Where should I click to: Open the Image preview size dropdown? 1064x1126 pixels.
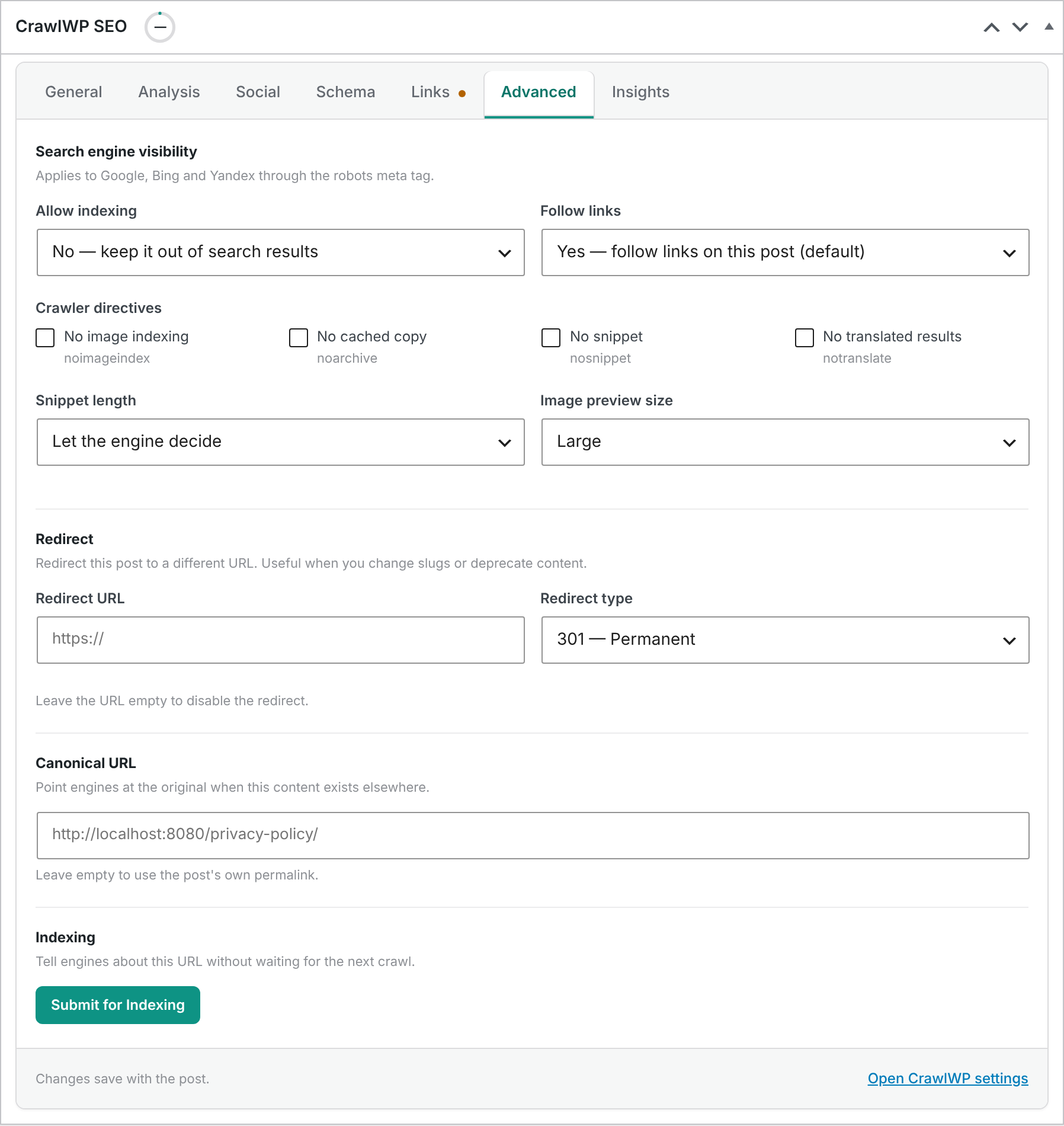785,442
